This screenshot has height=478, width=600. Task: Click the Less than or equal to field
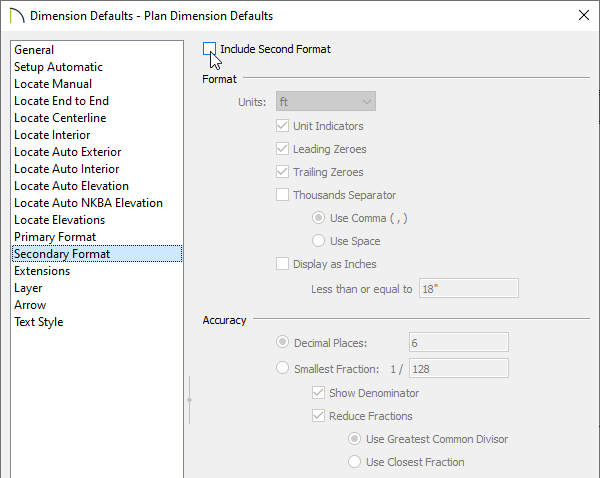pos(469,288)
